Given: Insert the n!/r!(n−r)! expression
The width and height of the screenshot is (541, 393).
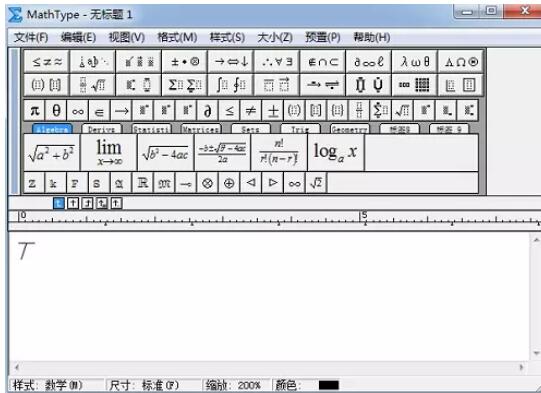Looking at the screenshot, I should (279, 153).
